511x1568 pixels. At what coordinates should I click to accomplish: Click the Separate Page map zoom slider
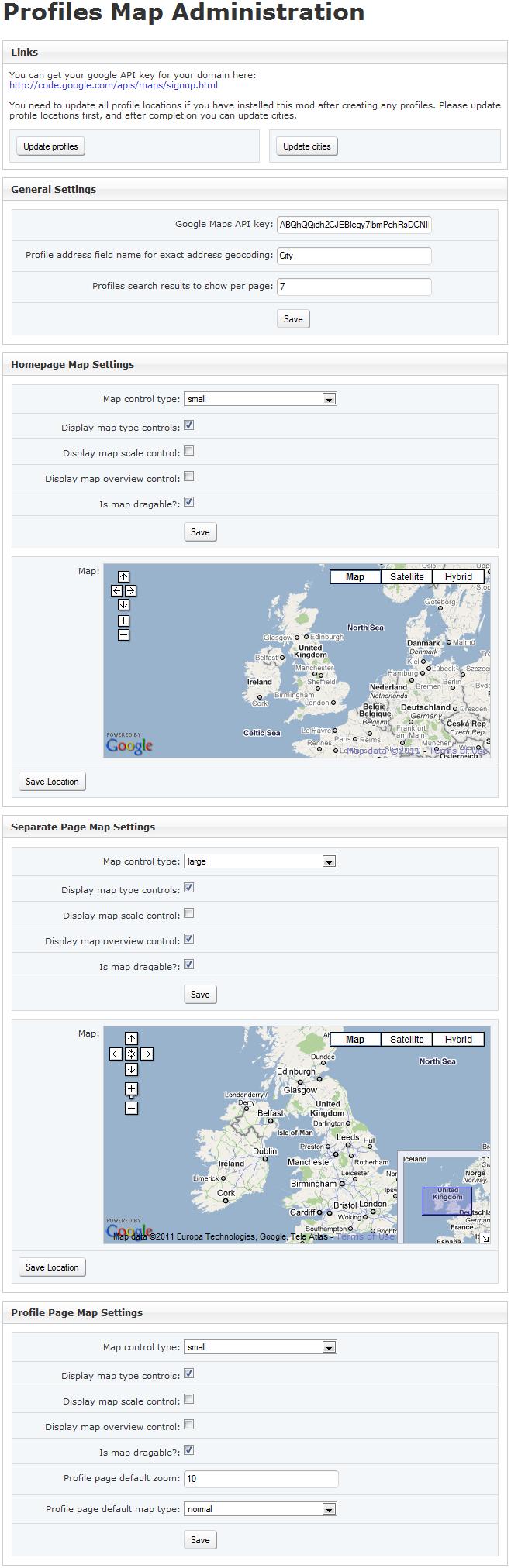coord(131,1098)
